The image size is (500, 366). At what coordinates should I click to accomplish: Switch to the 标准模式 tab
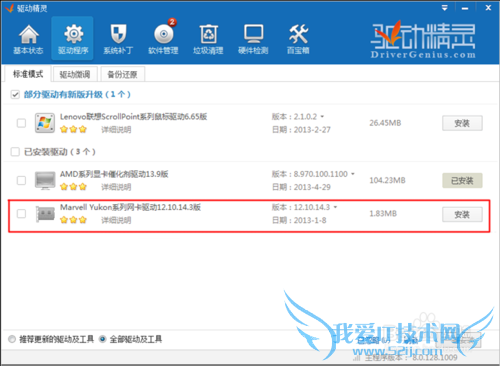click(x=28, y=74)
